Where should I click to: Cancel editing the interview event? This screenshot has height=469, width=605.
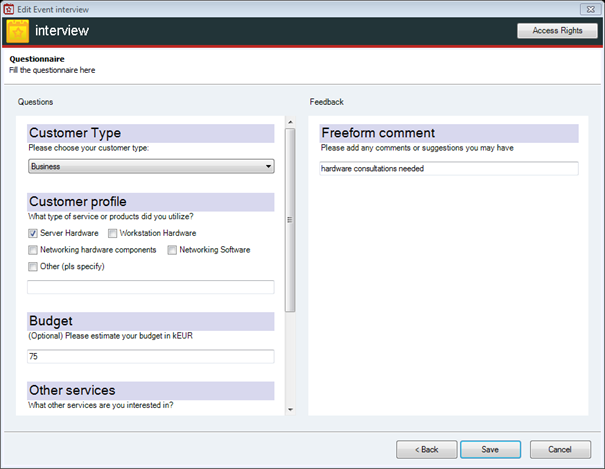[560, 450]
